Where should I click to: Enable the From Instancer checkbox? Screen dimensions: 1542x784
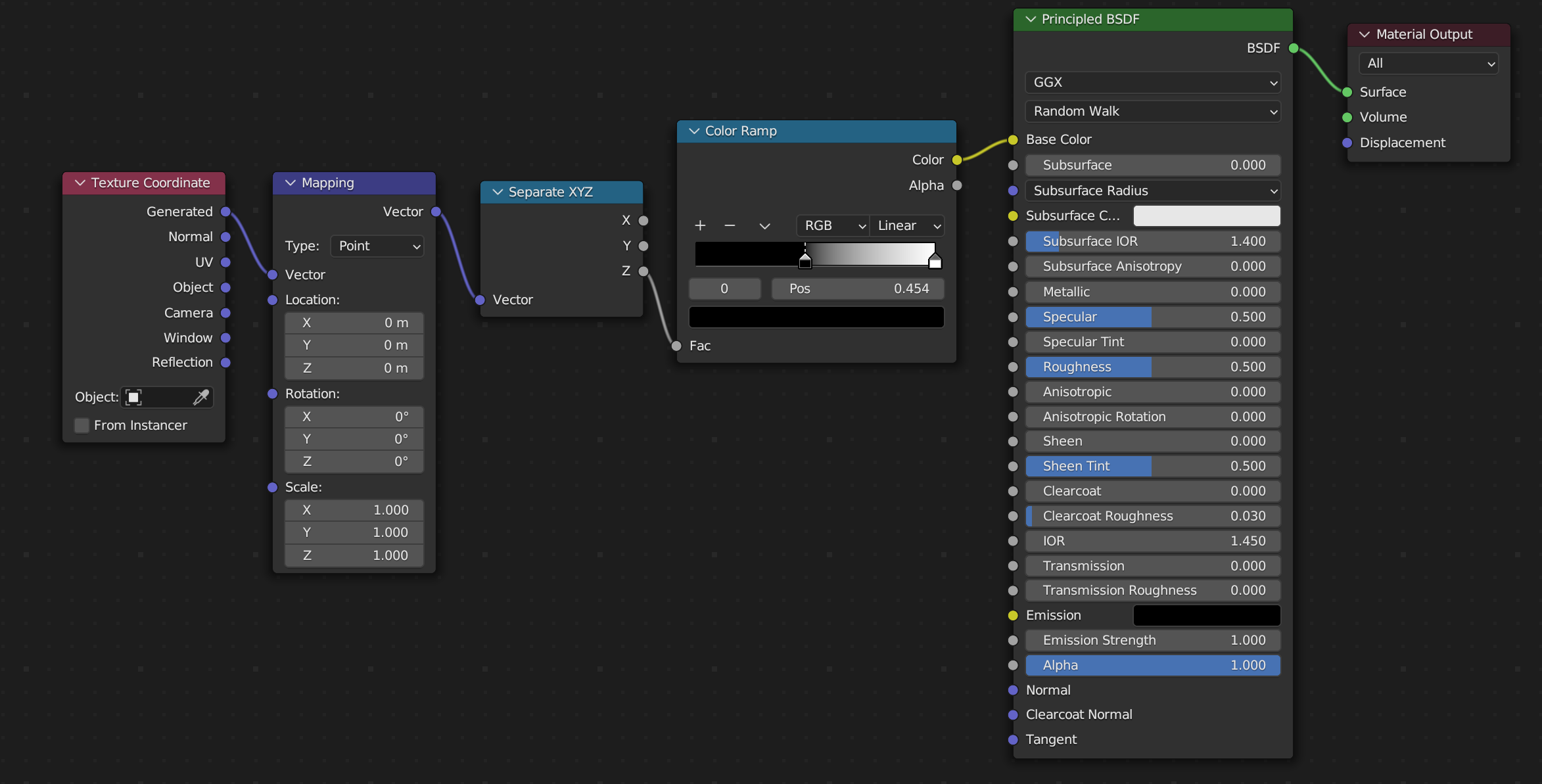pos(82,425)
